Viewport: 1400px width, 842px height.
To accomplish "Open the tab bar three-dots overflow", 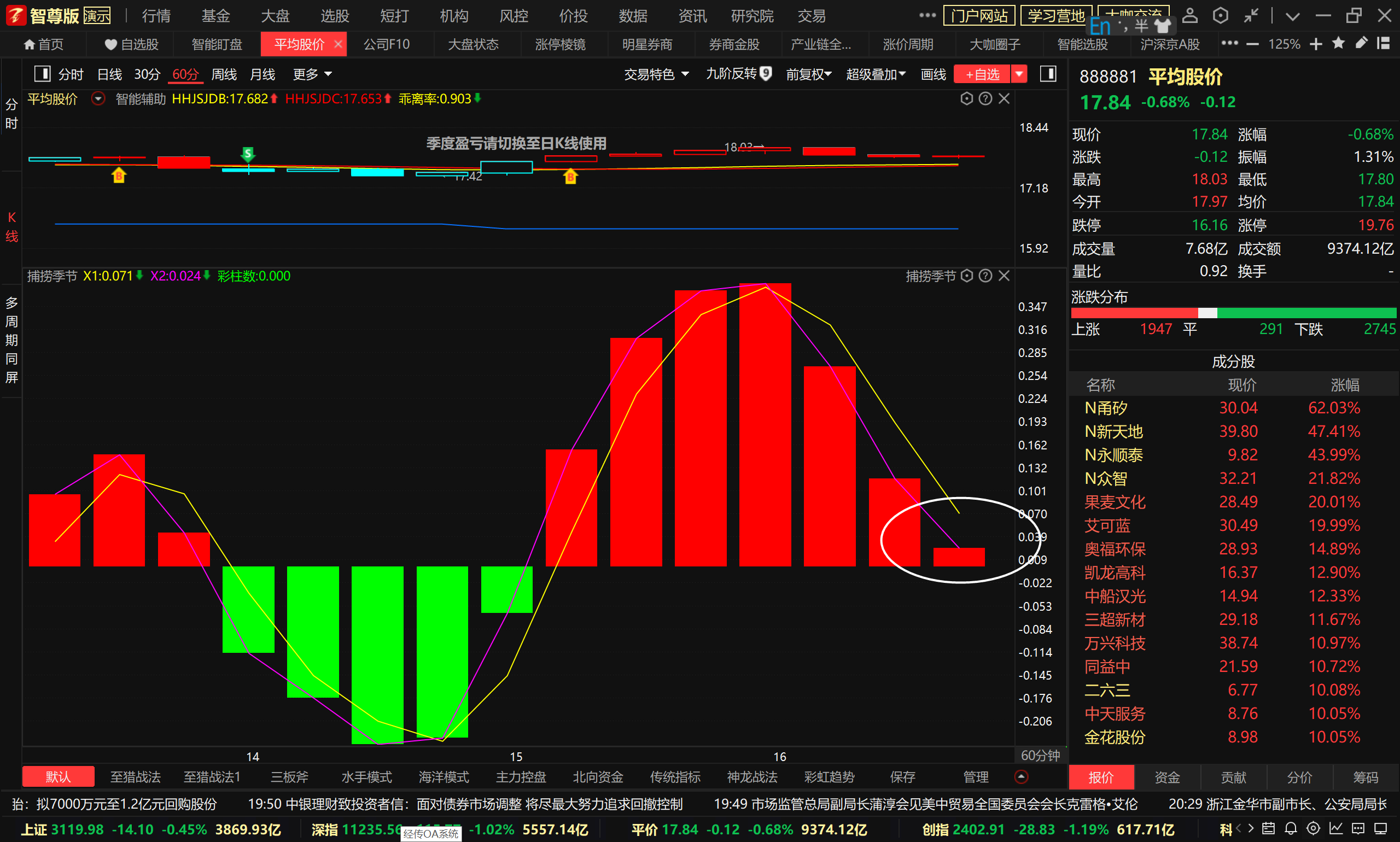I will 1230,43.
